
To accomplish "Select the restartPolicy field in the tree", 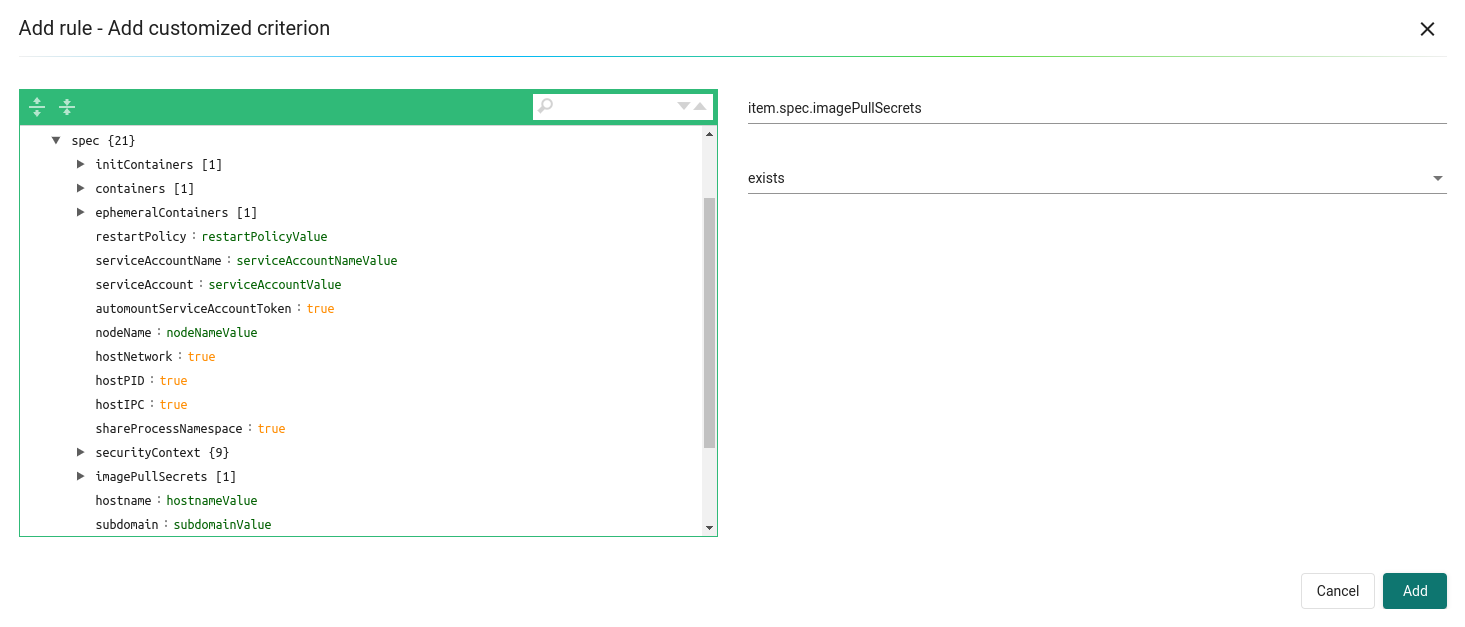I will pos(141,237).
